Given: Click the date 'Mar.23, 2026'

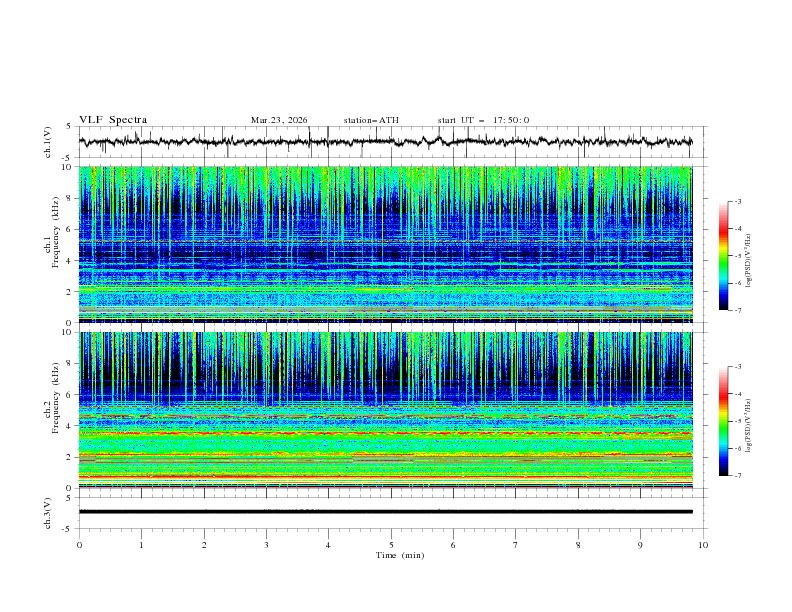Looking at the screenshot, I should (279, 120).
